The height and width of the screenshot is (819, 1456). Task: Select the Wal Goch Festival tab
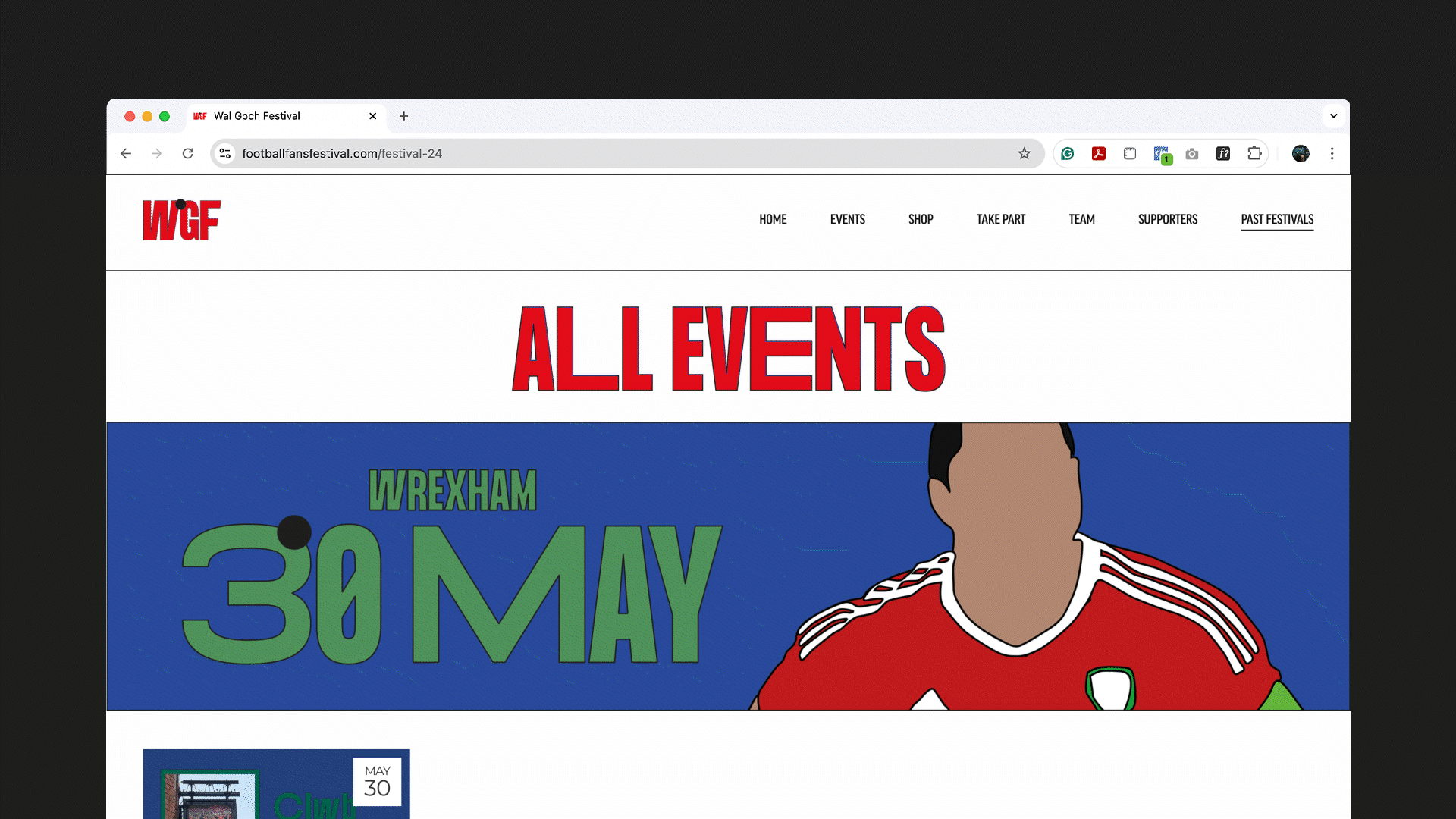286,116
